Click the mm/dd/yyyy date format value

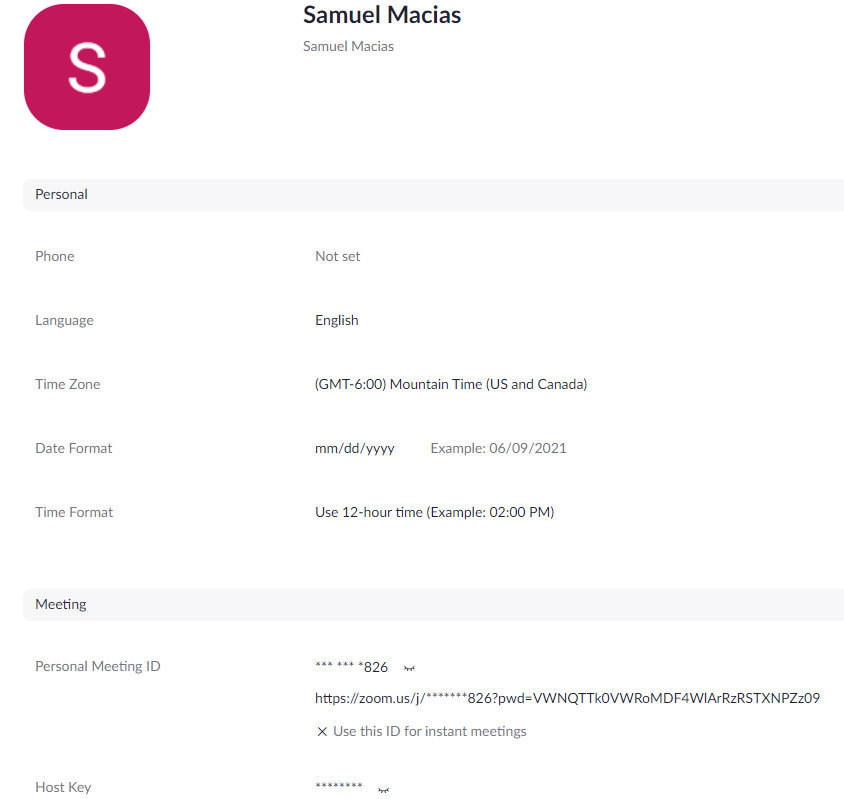click(x=355, y=448)
